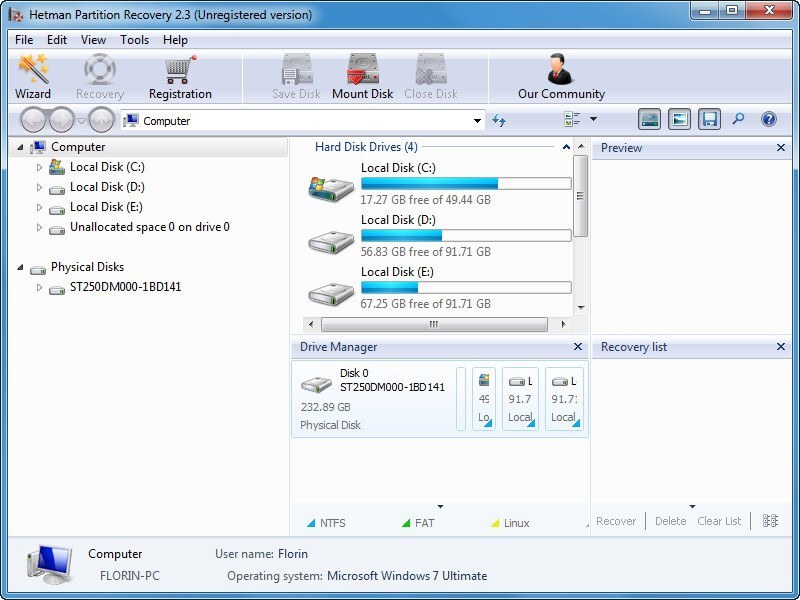Image resolution: width=800 pixels, height=600 pixels.
Task: Toggle the FAT file system filter
Action: [x=417, y=522]
